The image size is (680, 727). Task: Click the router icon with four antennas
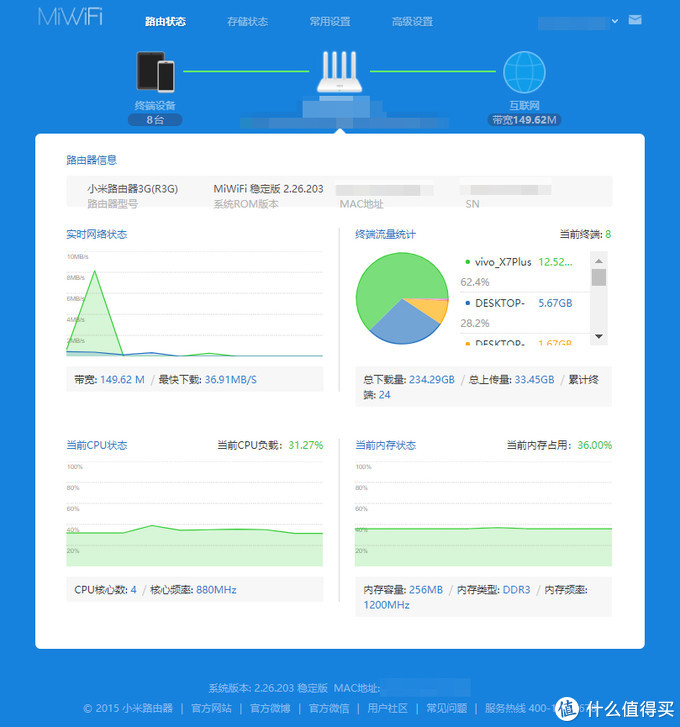click(x=339, y=71)
